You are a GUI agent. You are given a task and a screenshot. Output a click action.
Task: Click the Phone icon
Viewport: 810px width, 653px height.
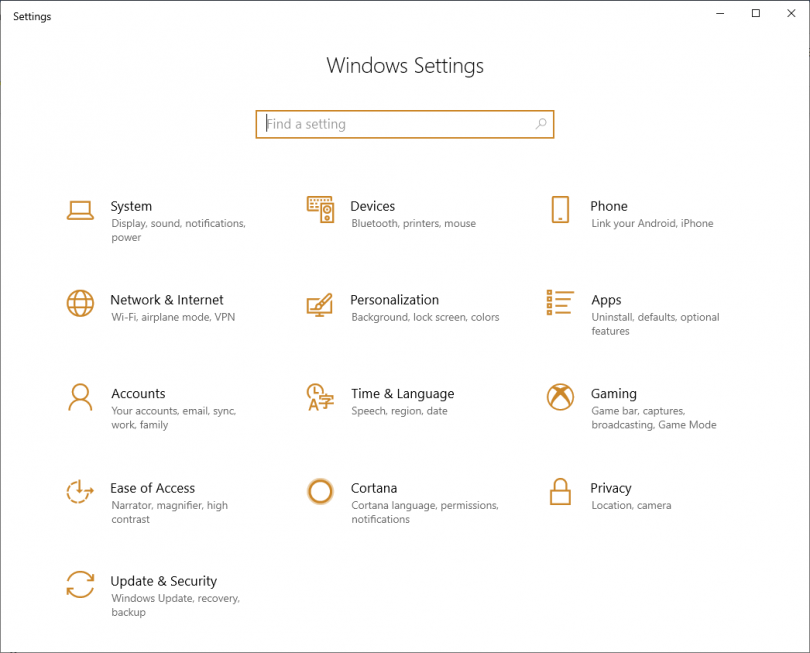[560, 211]
